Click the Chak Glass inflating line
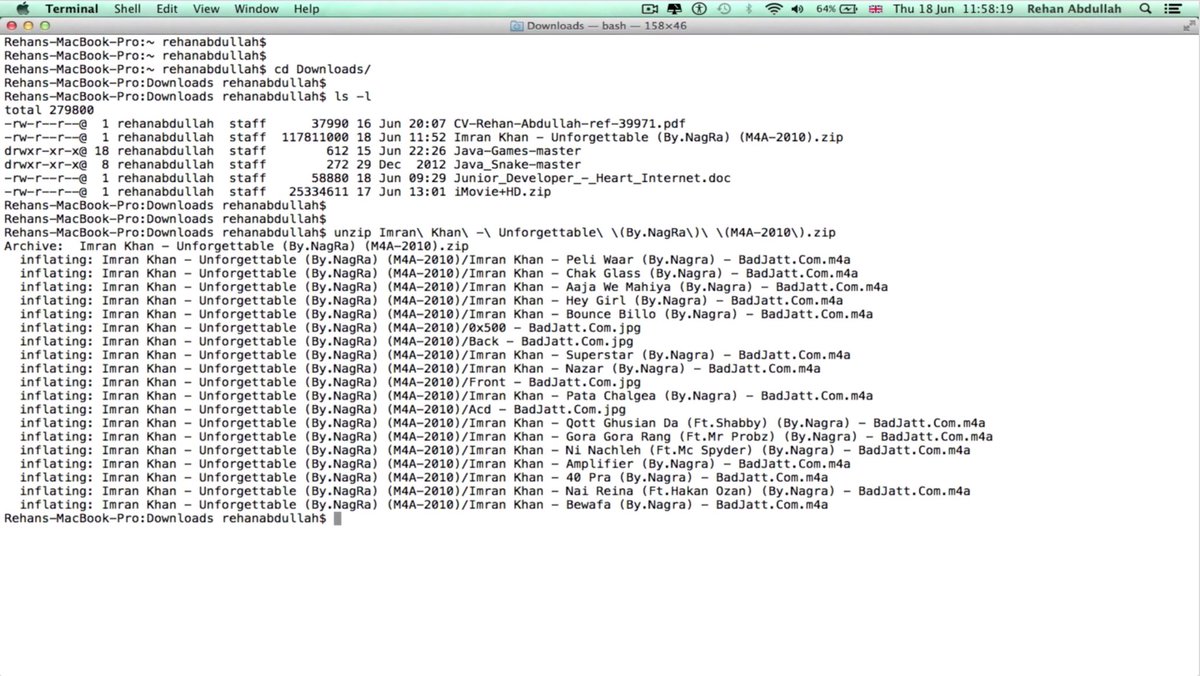This screenshot has width=1200, height=676. 439,273
